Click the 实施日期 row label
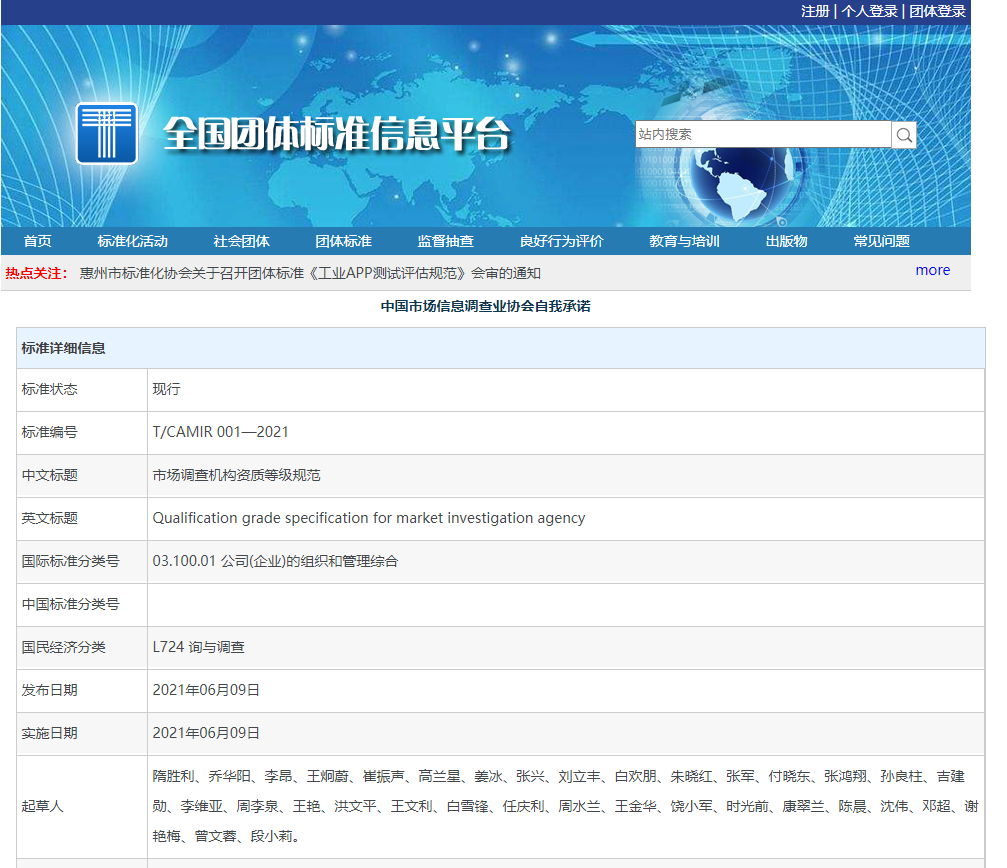 click(x=49, y=733)
